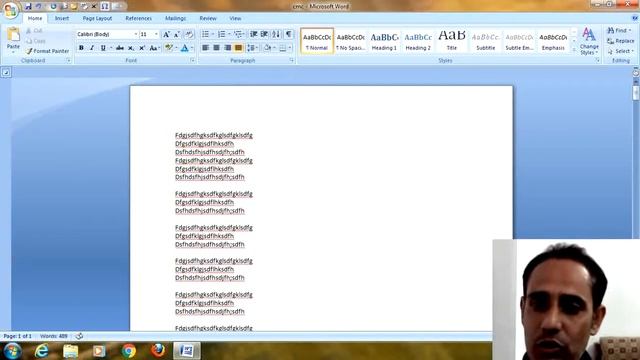Screen dimensions: 640x360
Task: Open the Mailings tab
Action: click(176, 18)
